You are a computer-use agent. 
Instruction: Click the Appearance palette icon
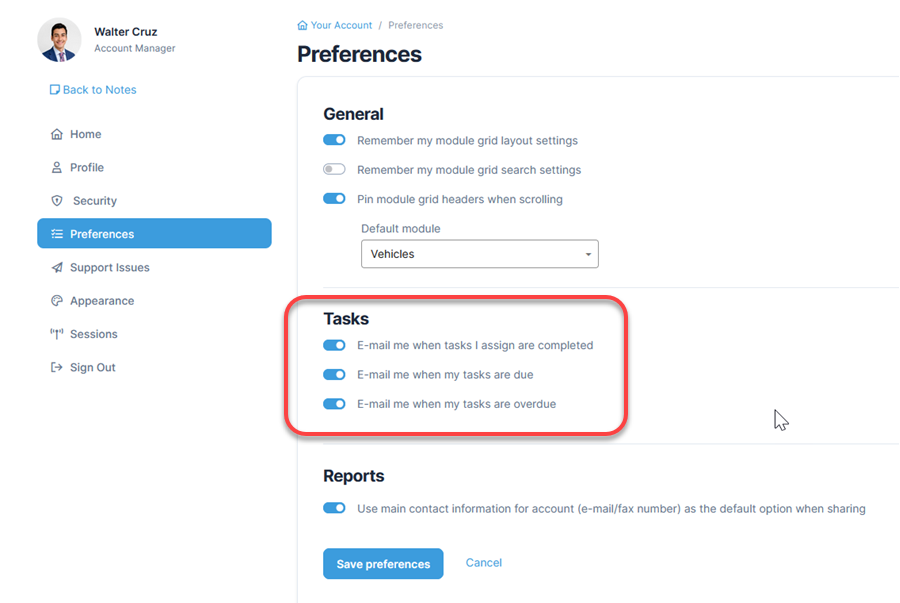pyautogui.click(x=57, y=301)
